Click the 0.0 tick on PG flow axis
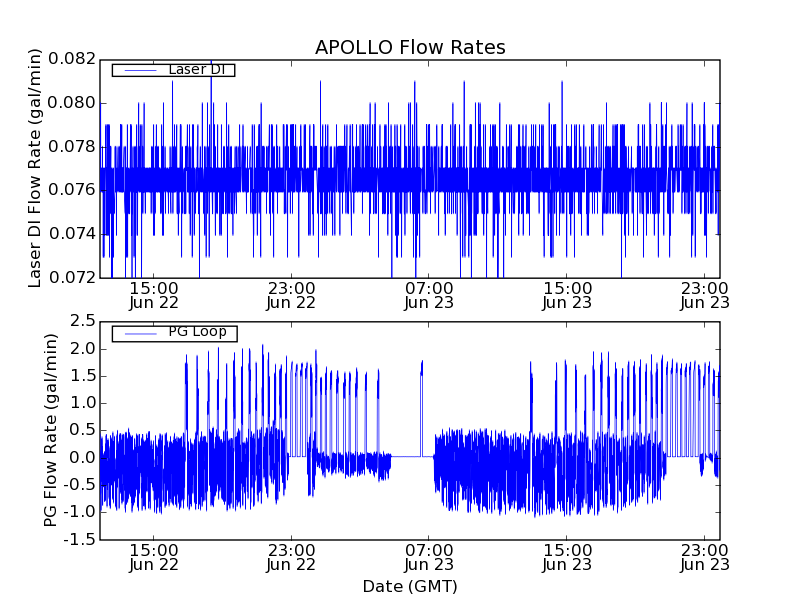The height and width of the screenshot is (600, 800). coord(83,458)
